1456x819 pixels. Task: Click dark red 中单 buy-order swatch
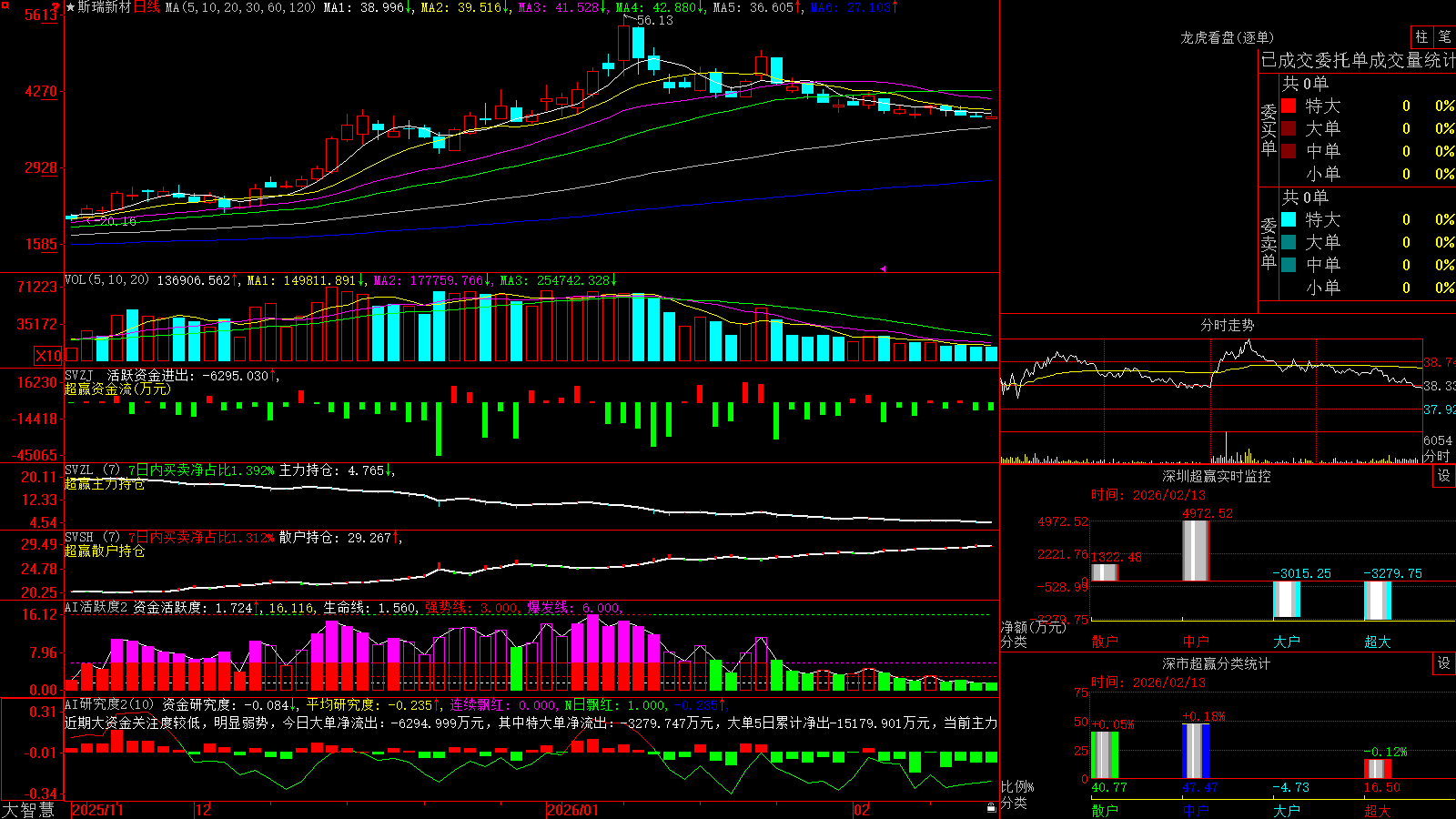click(1289, 151)
